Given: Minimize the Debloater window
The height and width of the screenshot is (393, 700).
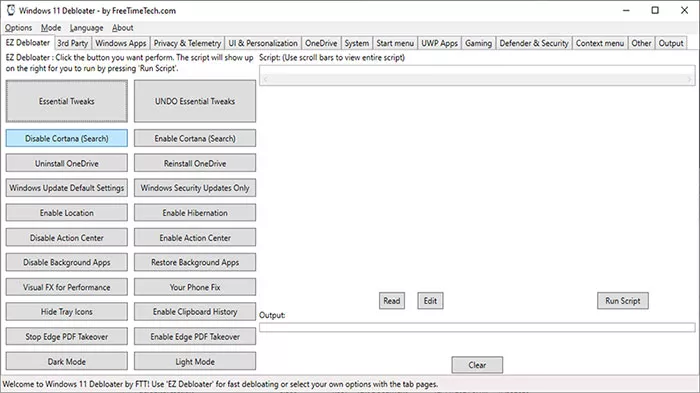Looking at the screenshot, I should coord(626,10).
